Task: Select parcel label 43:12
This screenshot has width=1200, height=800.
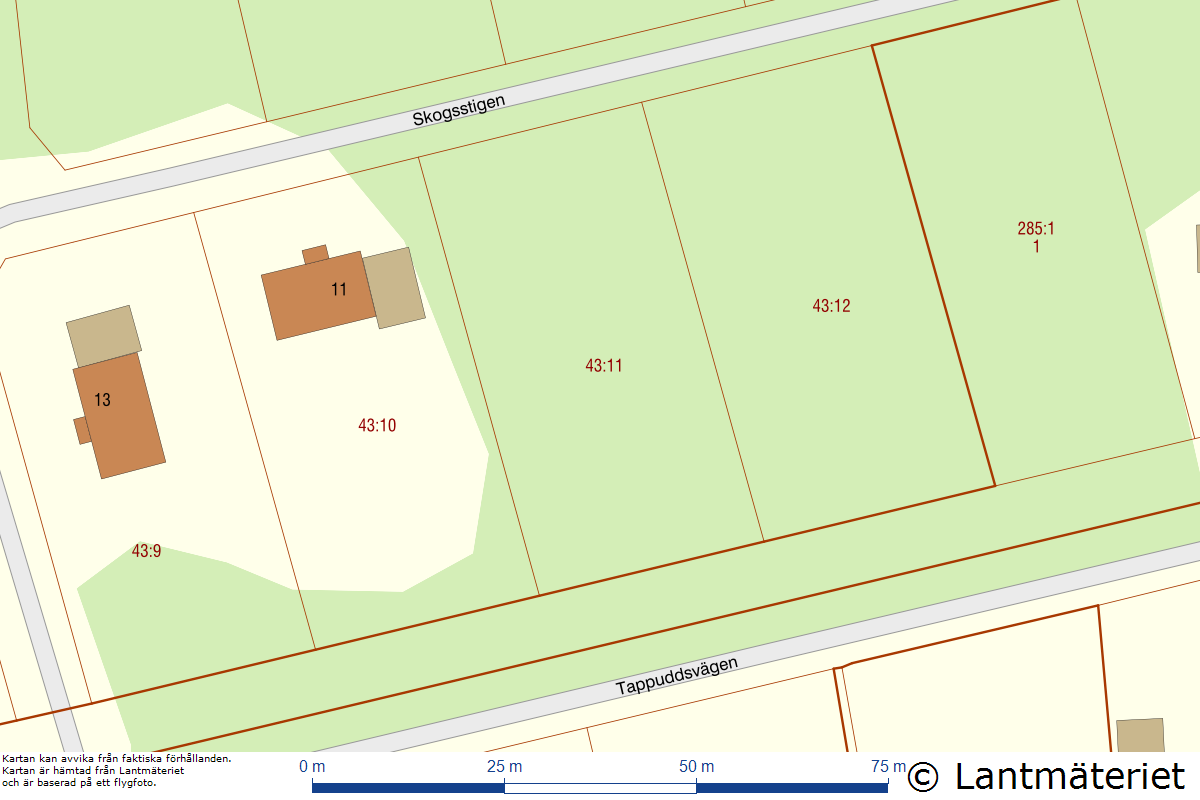Action: point(831,305)
